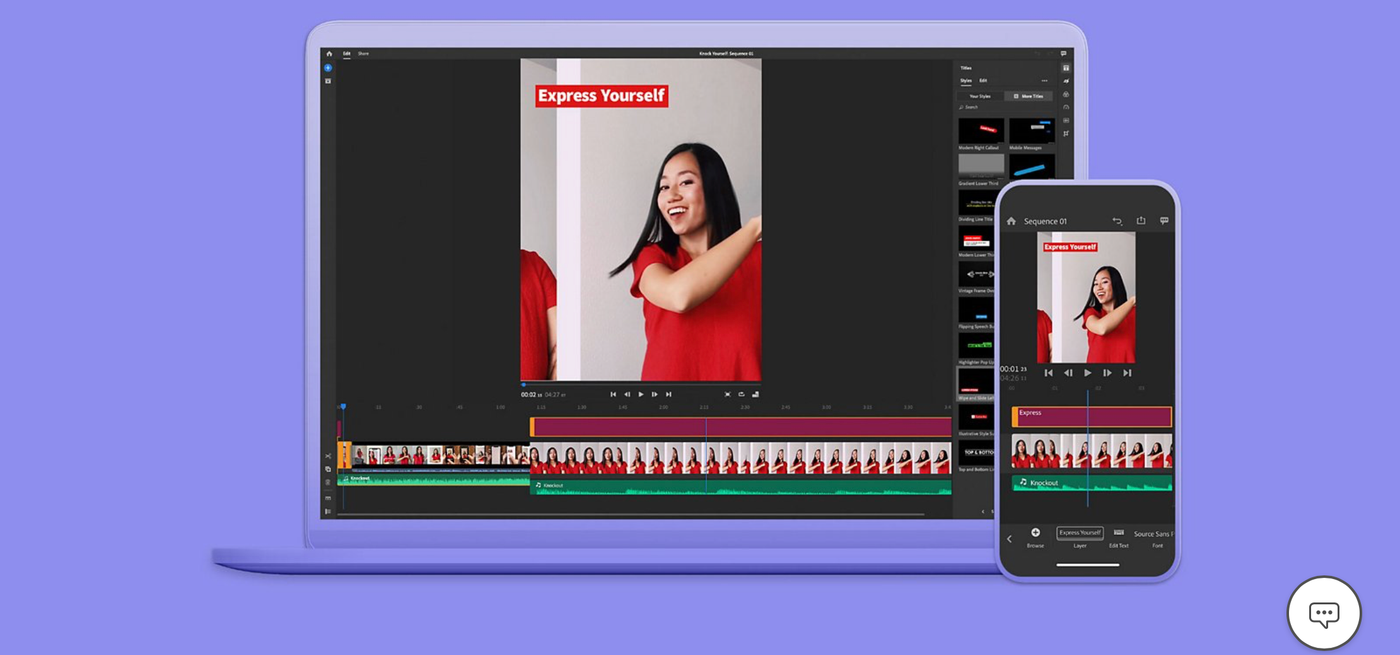Tap skip to start on the phone
1400x655 pixels.
click(x=1048, y=373)
